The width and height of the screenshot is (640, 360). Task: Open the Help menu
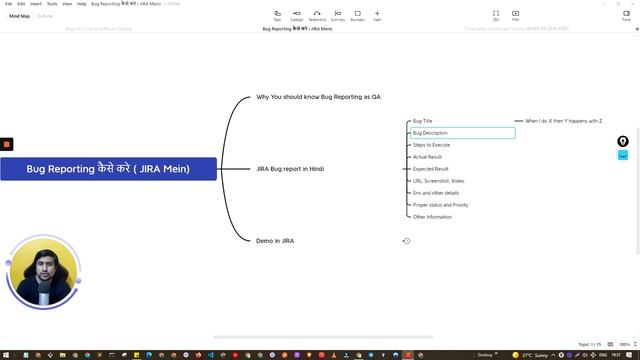pyautogui.click(x=82, y=4)
